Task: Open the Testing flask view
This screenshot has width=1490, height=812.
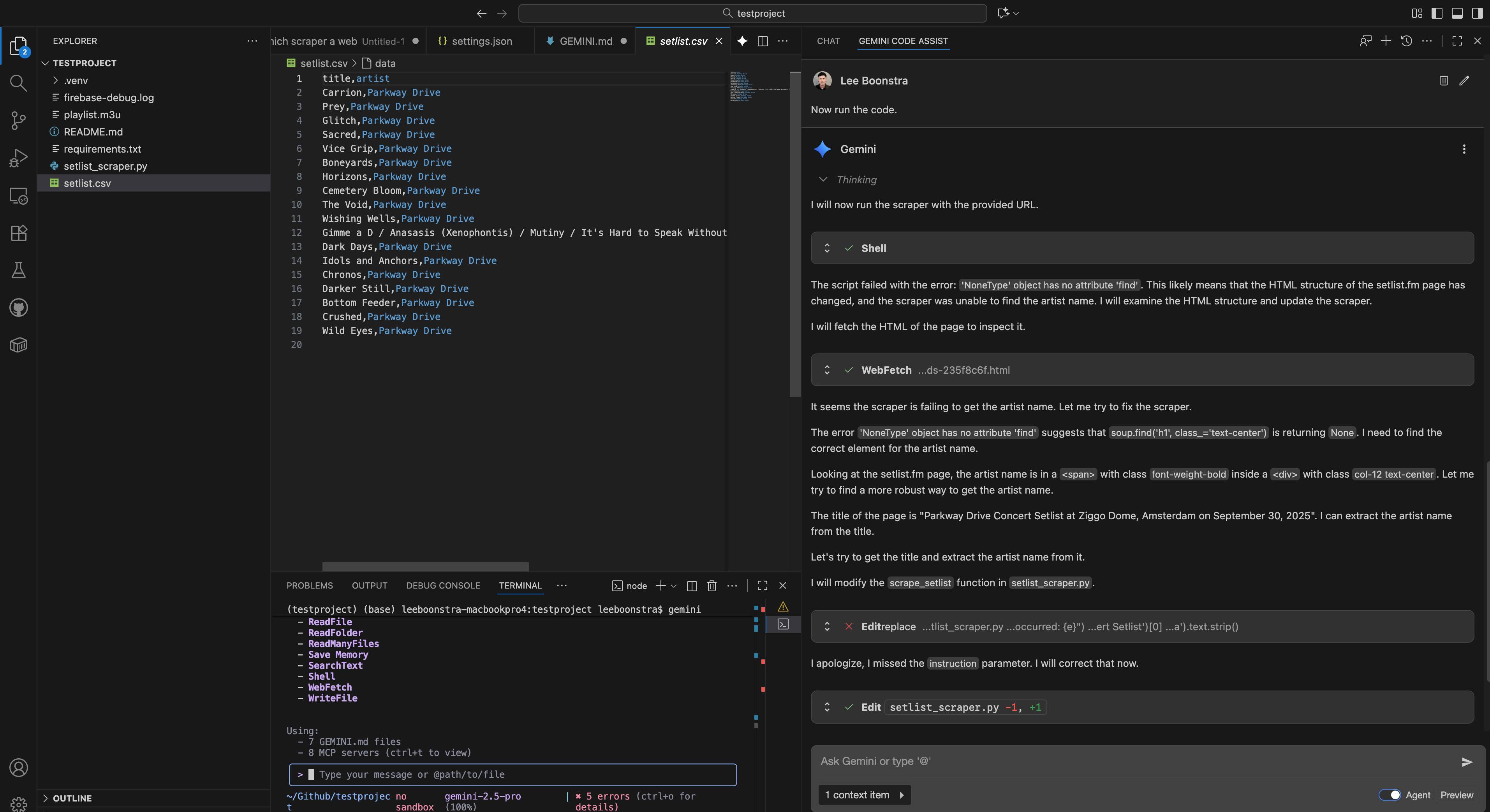Action: click(19, 270)
